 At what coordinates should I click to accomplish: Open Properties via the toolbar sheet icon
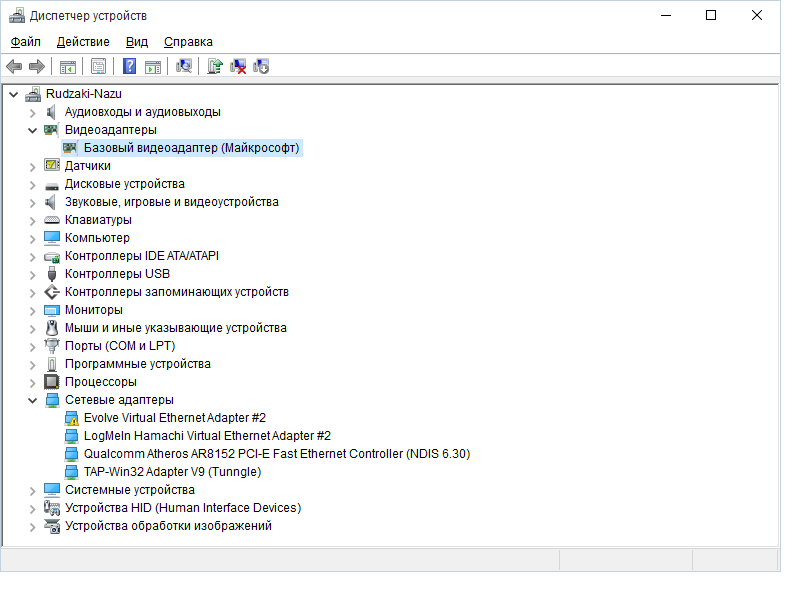(x=98, y=66)
